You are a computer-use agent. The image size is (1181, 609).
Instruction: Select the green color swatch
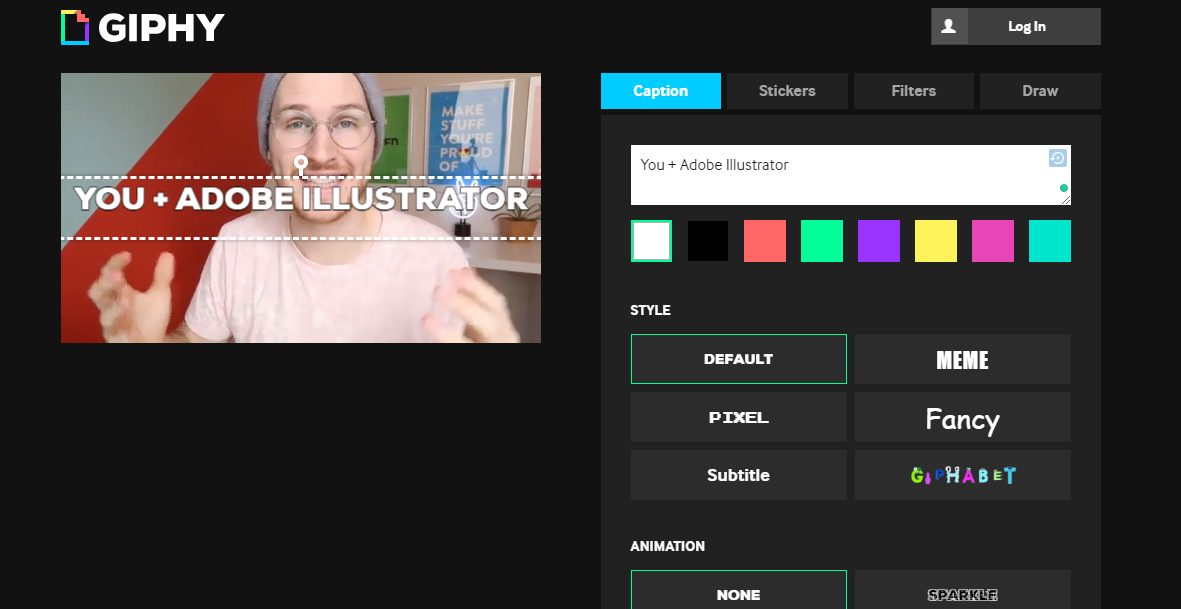click(x=822, y=241)
